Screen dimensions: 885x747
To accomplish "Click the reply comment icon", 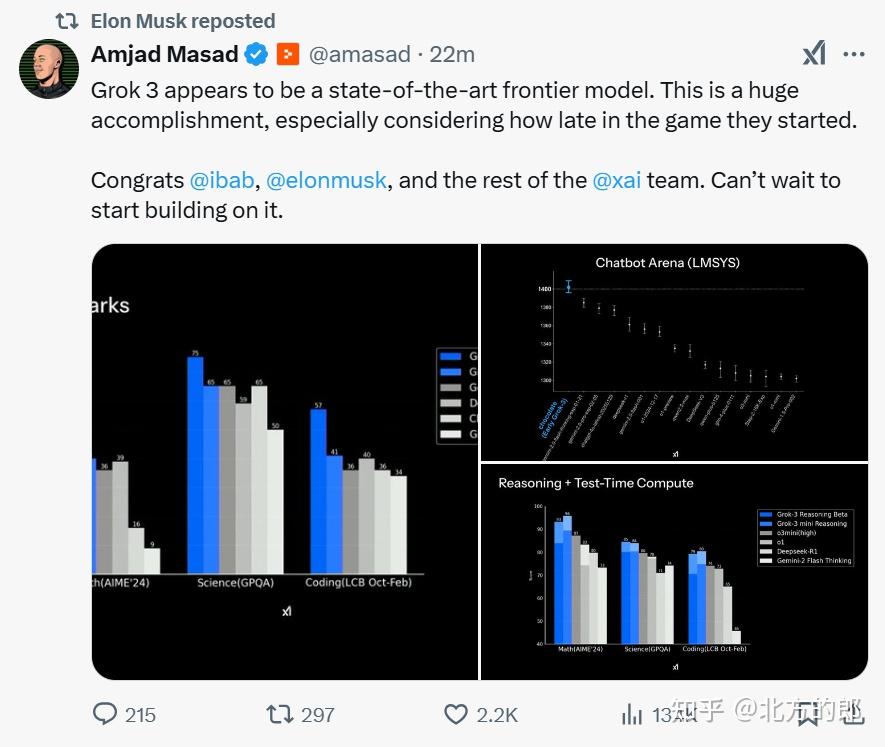I will click(x=105, y=714).
